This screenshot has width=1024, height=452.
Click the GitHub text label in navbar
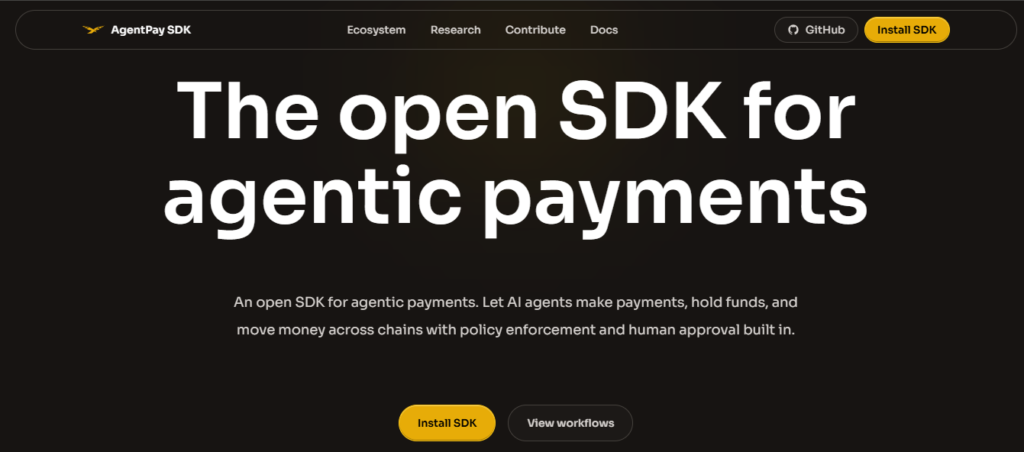click(x=825, y=30)
